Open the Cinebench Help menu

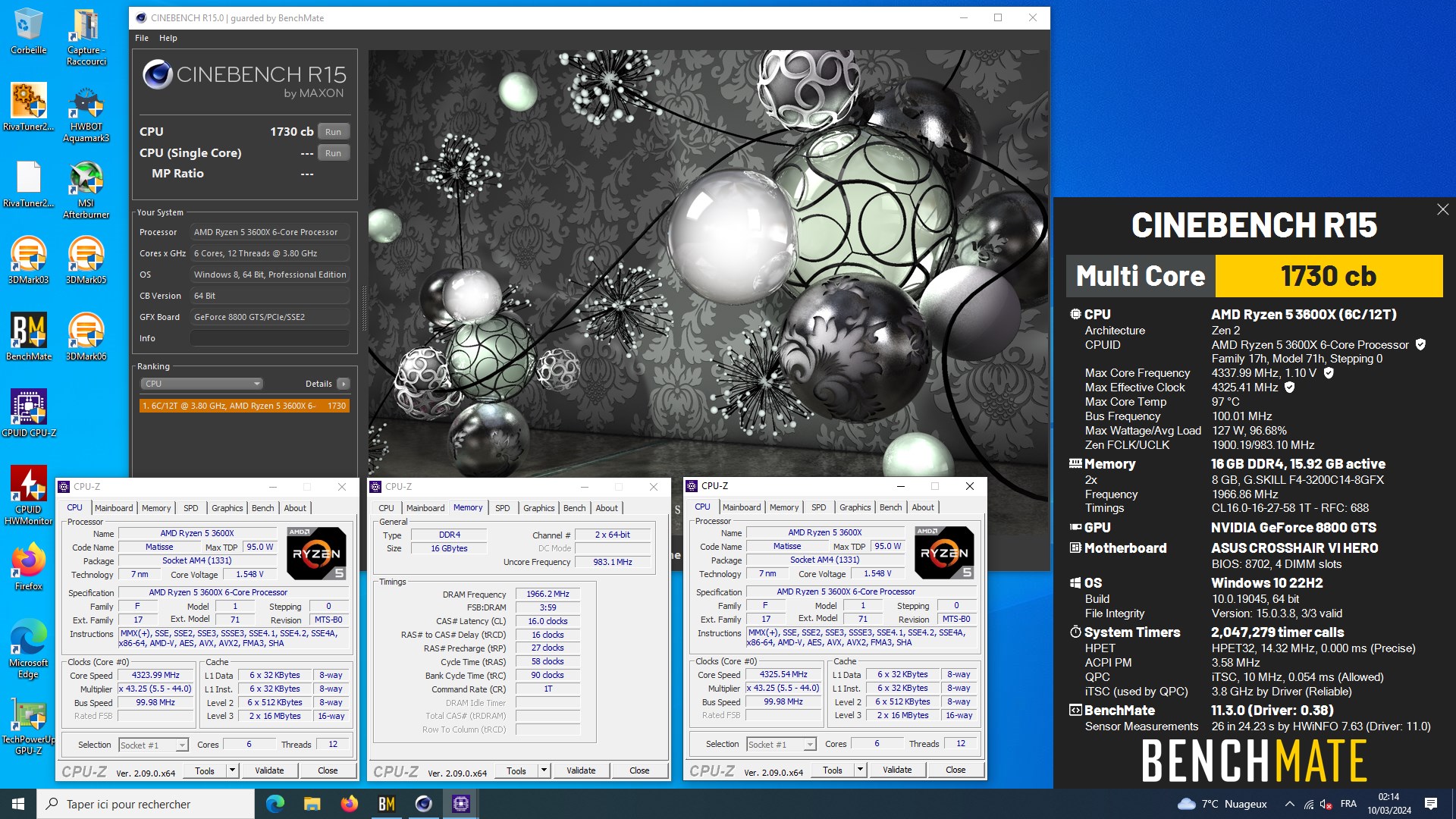click(x=168, y=38)
